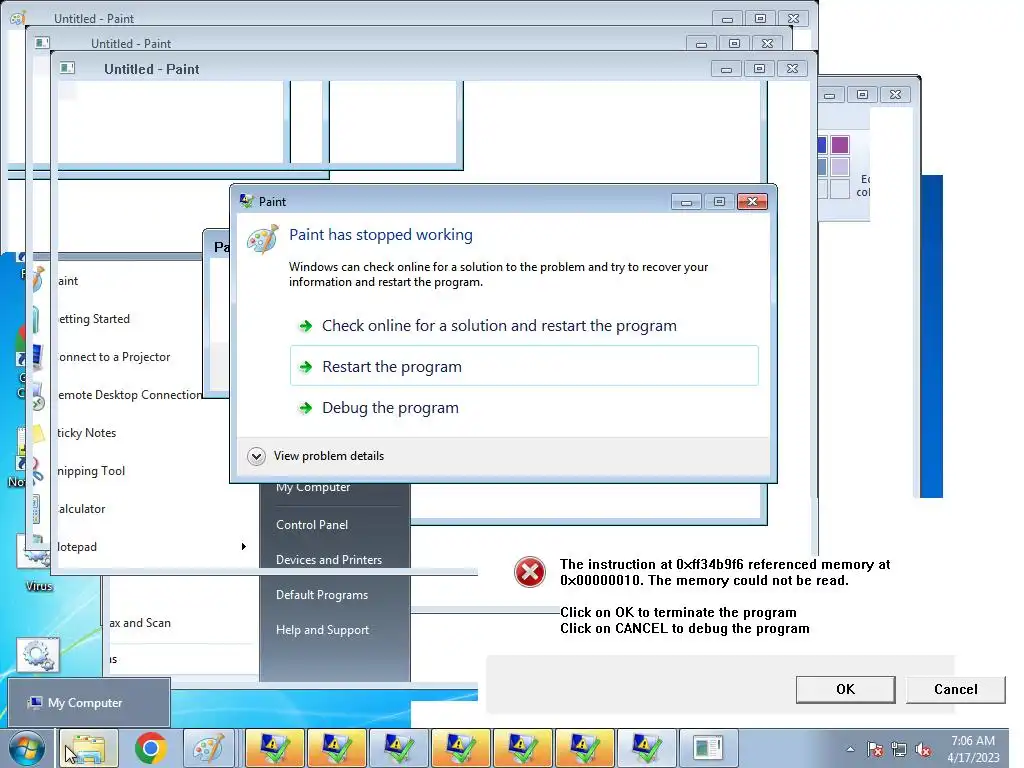This screenshot has height=768, width=1024.
Task: Open the 7:06 AM clock
Action: pos(973,748)
